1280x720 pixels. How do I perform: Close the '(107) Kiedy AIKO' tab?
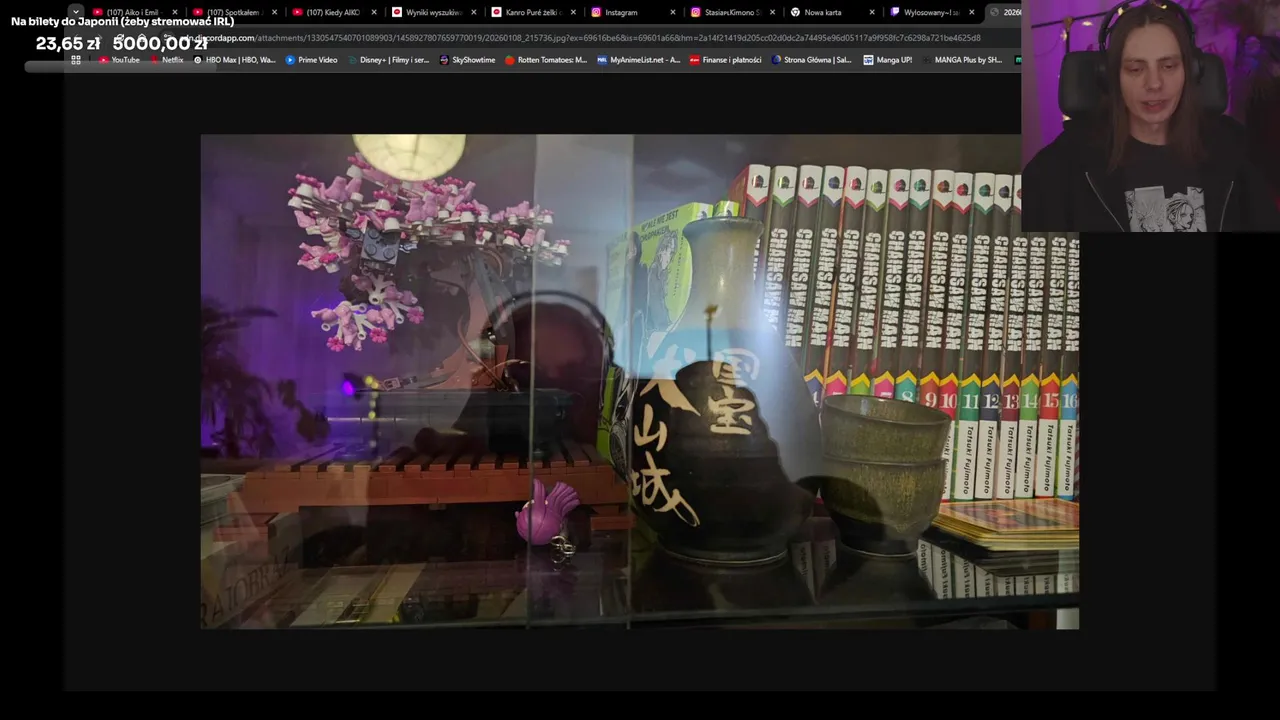point(374,12)
